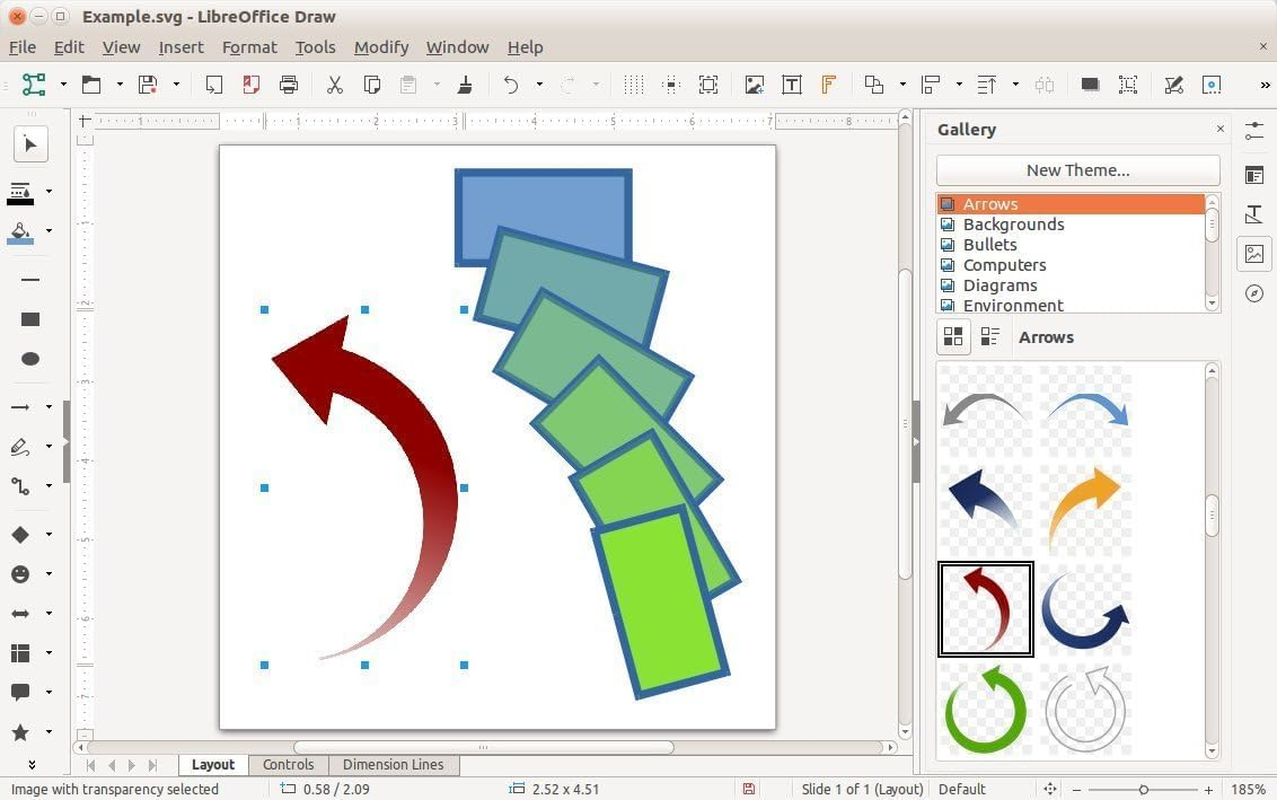Open the Undo dropdown arrow
Screen dimensions: 1277x800
[x=537, y=84]
